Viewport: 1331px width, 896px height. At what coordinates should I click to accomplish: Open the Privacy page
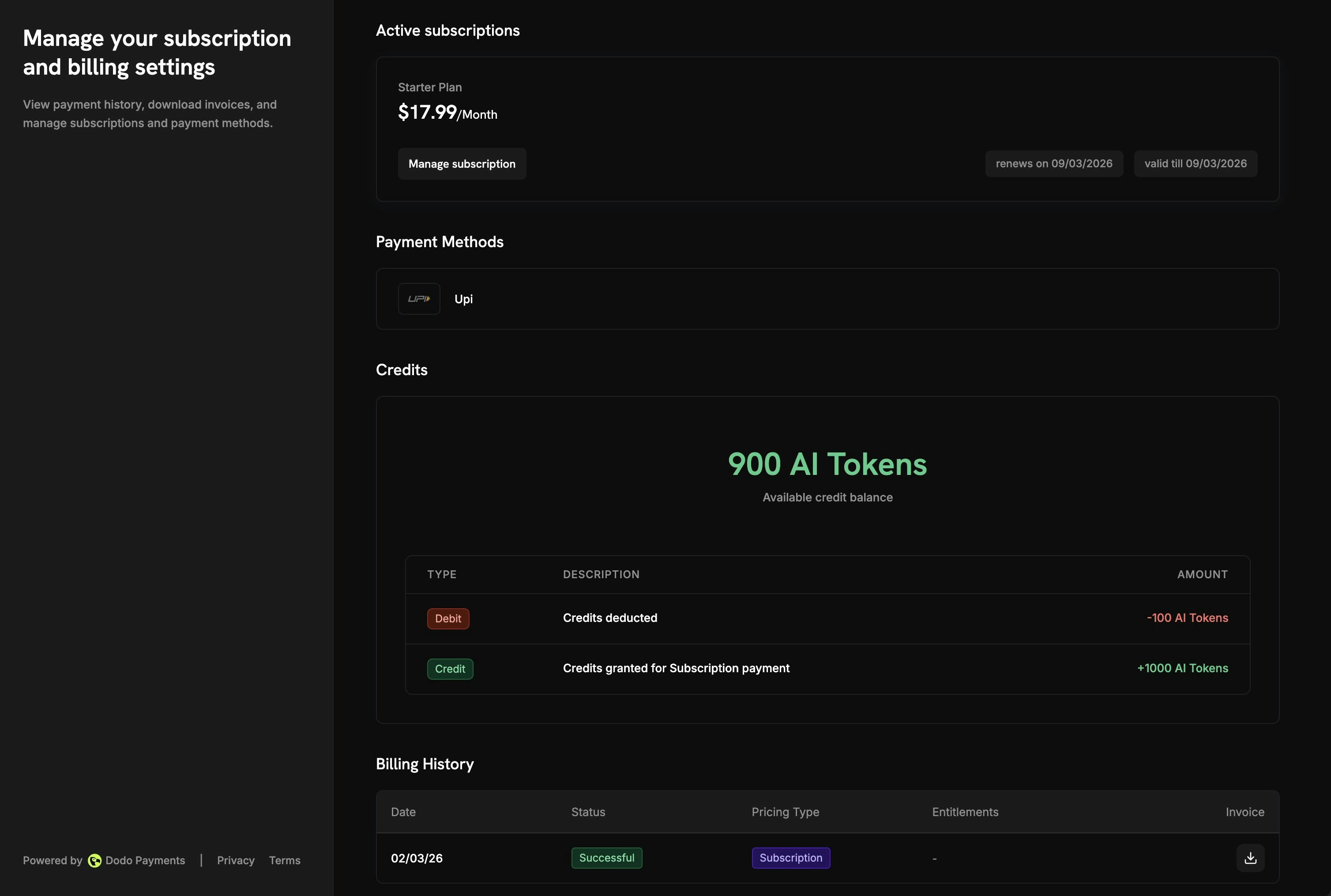tap(235, 860)
